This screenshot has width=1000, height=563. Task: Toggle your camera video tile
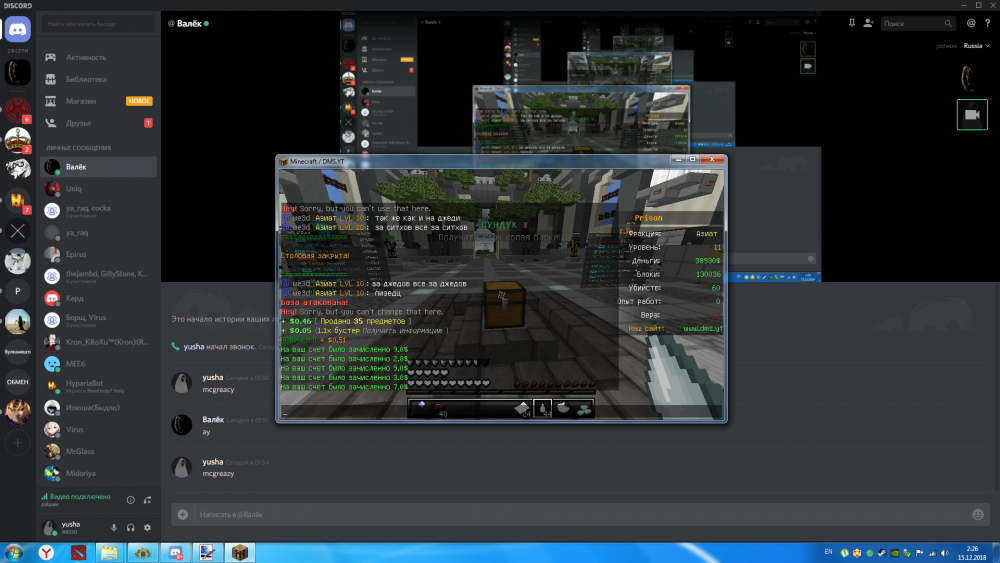click(971, 115)
